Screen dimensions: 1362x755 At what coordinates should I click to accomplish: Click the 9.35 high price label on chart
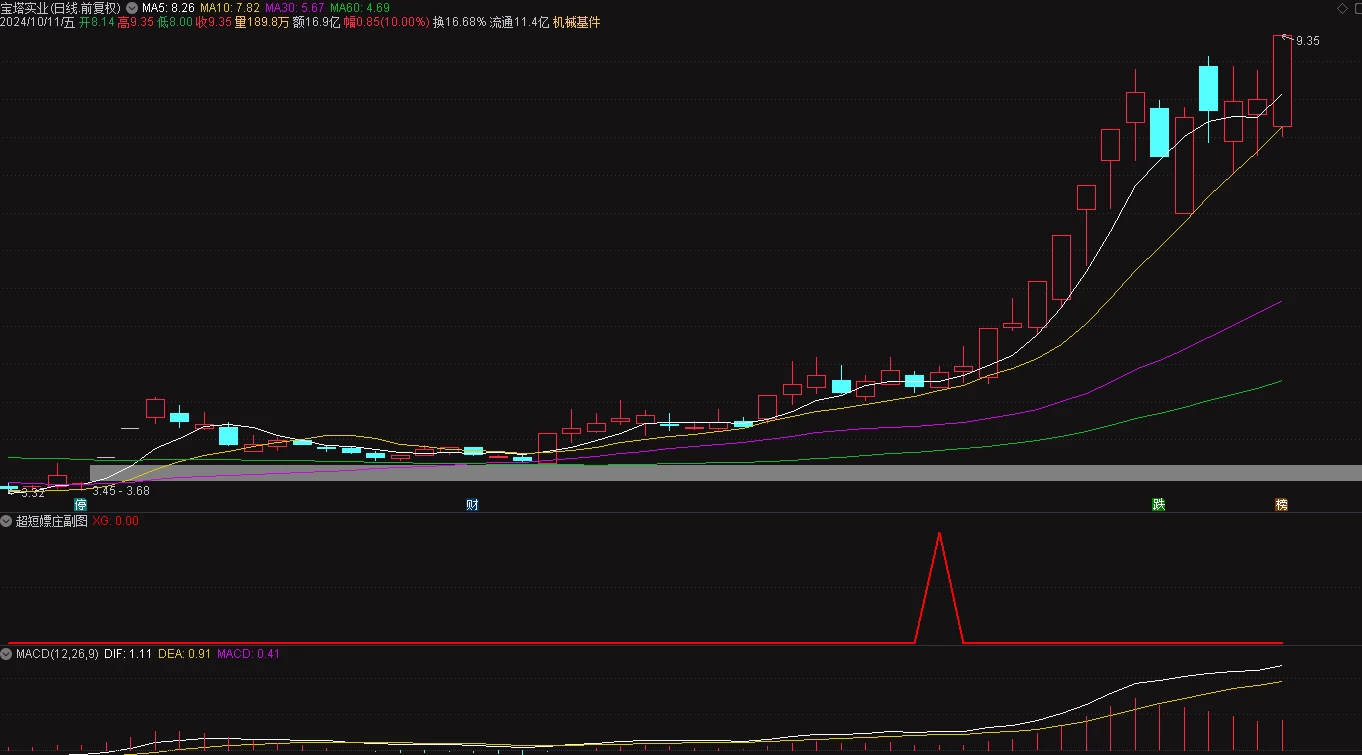pyautogui.click(x=1307, y=41)
